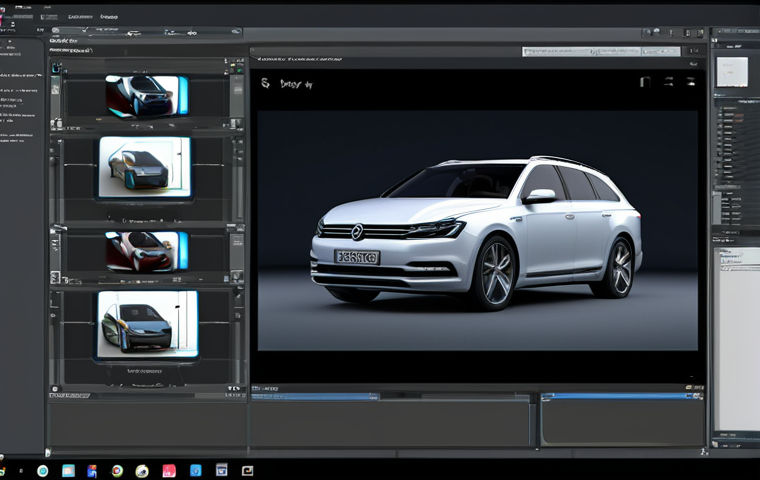This screenshot has height=480, width=760.
Task: Open the pink app icon on the taskbar
Action: pyautogui.click(x=169, y=471)
